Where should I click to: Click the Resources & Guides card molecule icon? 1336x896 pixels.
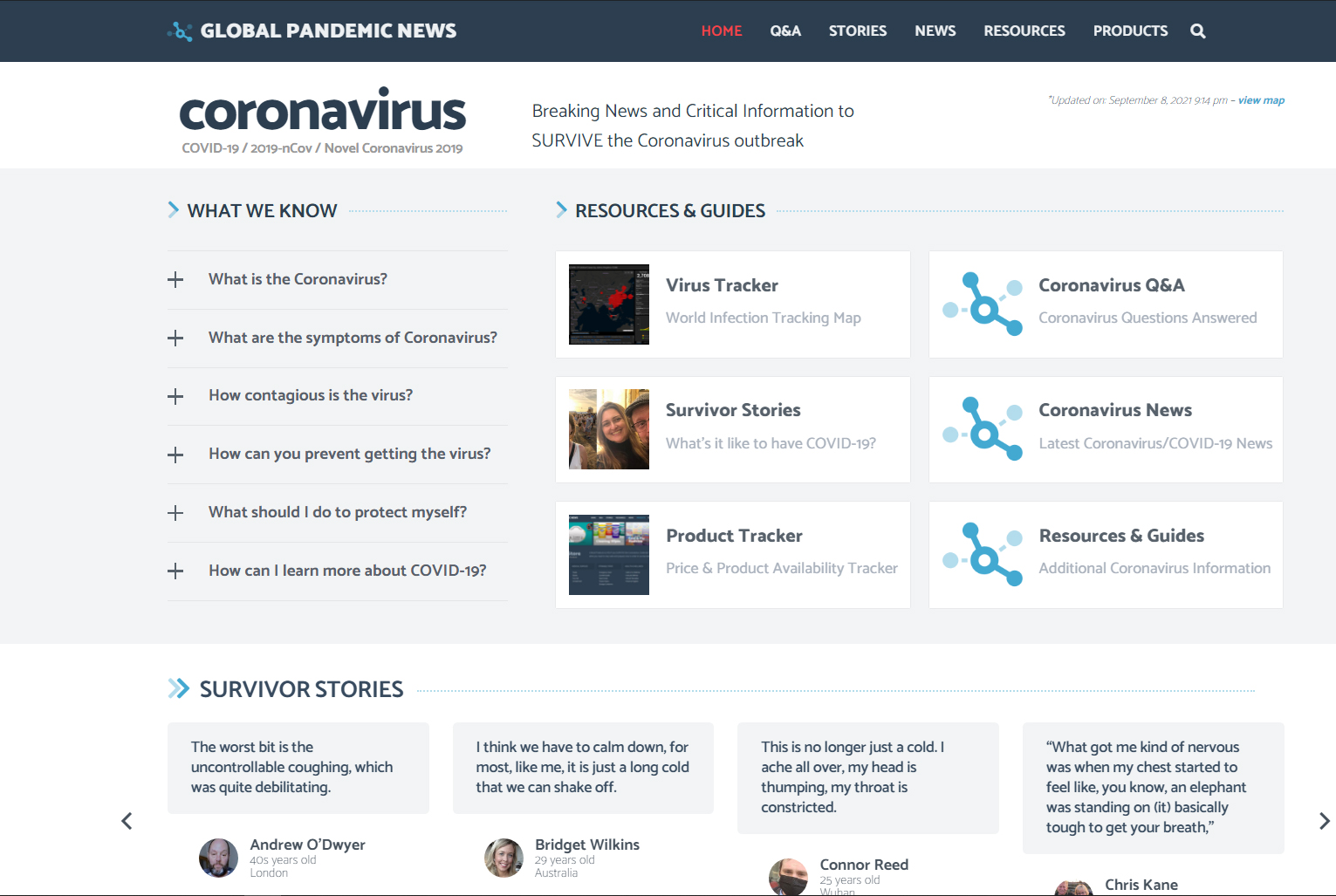983,555
